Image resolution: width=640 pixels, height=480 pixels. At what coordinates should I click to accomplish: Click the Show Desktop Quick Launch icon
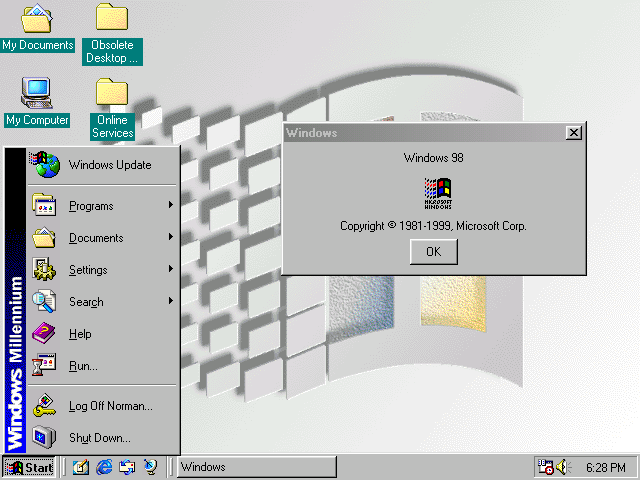click(81, 467)
